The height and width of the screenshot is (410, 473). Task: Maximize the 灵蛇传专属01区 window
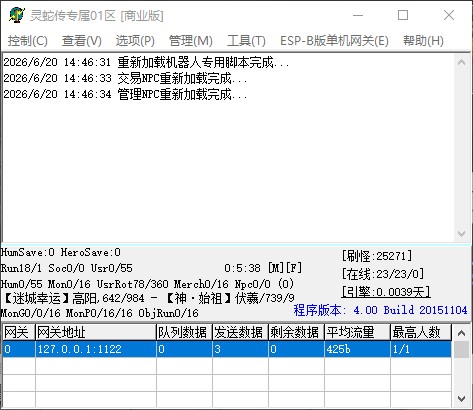pyautogui.click(x=403, y=15)
